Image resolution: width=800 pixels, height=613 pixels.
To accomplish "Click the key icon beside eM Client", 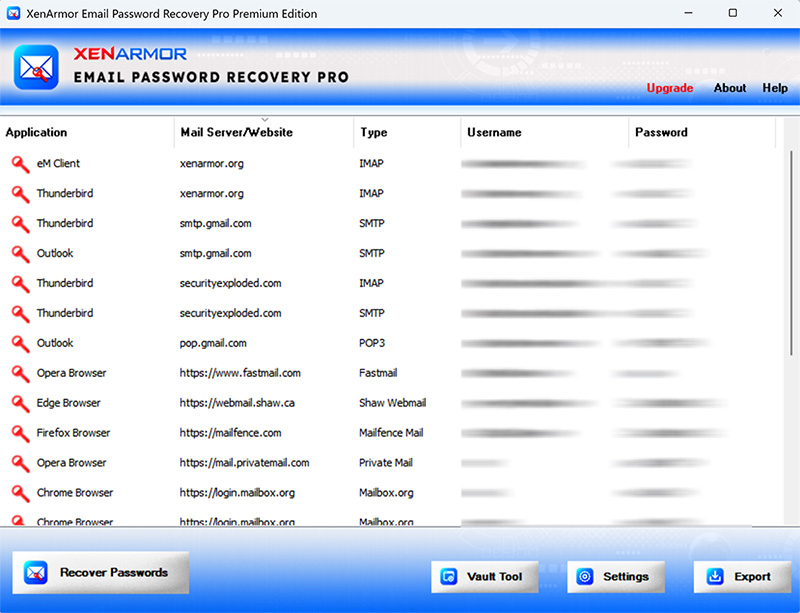I will (x=20, y=164).
